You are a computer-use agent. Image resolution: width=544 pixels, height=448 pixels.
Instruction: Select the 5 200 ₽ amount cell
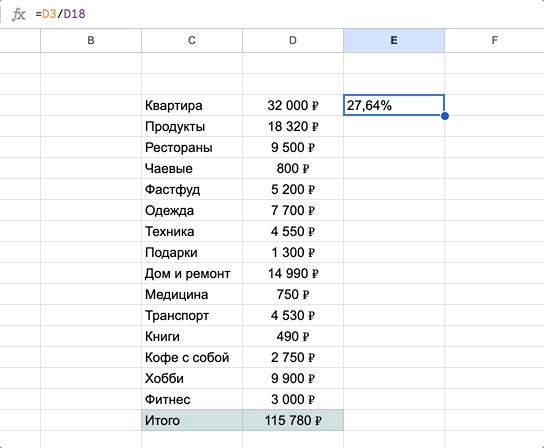point(293,189)
